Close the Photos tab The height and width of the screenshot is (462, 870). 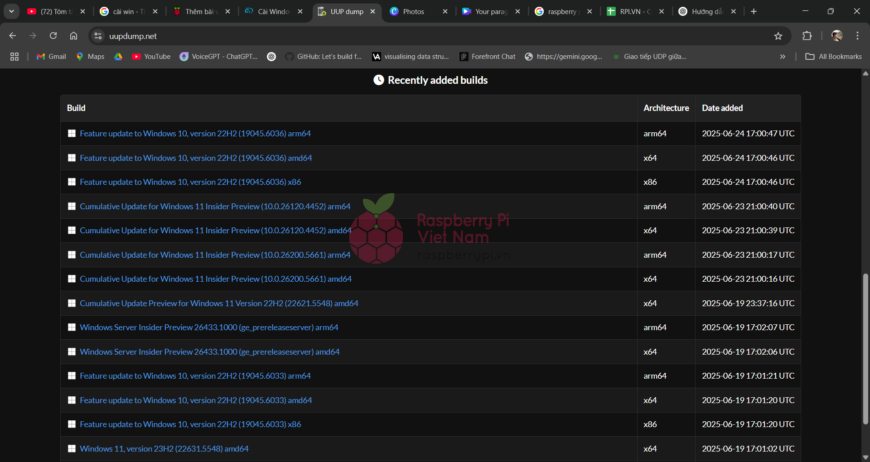coord(445,11)
